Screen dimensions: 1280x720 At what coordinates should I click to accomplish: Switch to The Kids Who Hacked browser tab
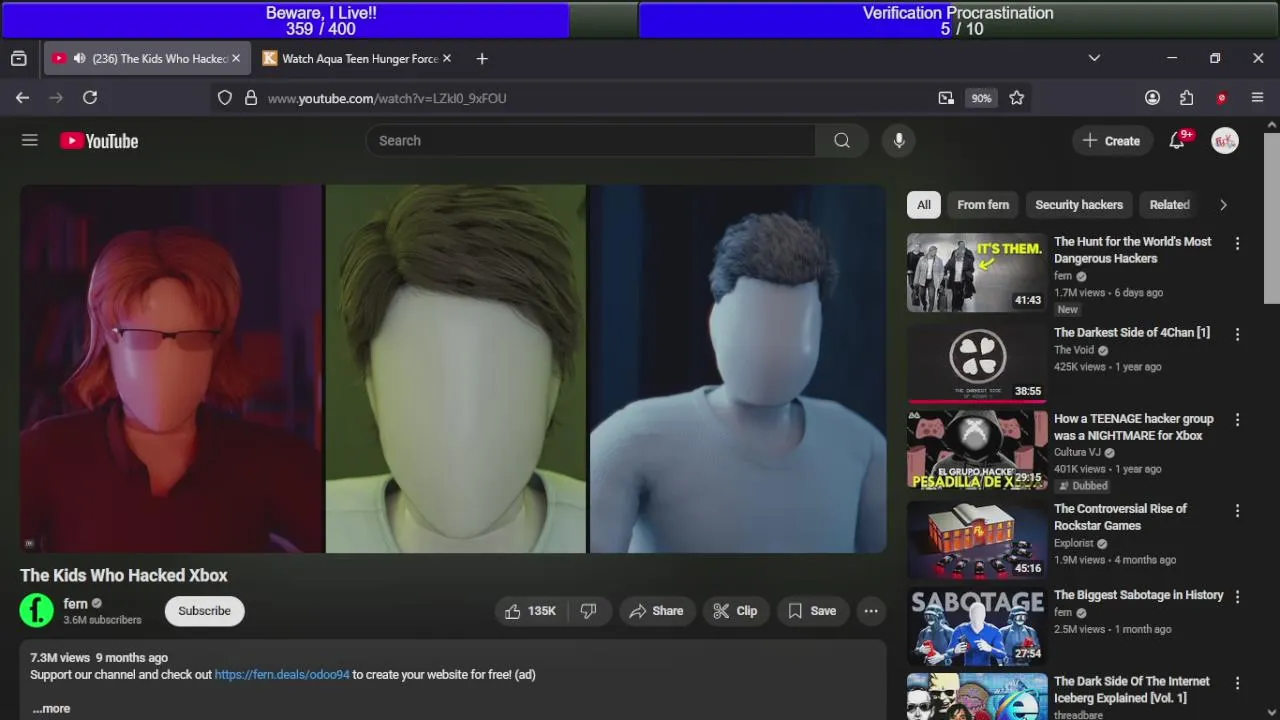[148, 59]
